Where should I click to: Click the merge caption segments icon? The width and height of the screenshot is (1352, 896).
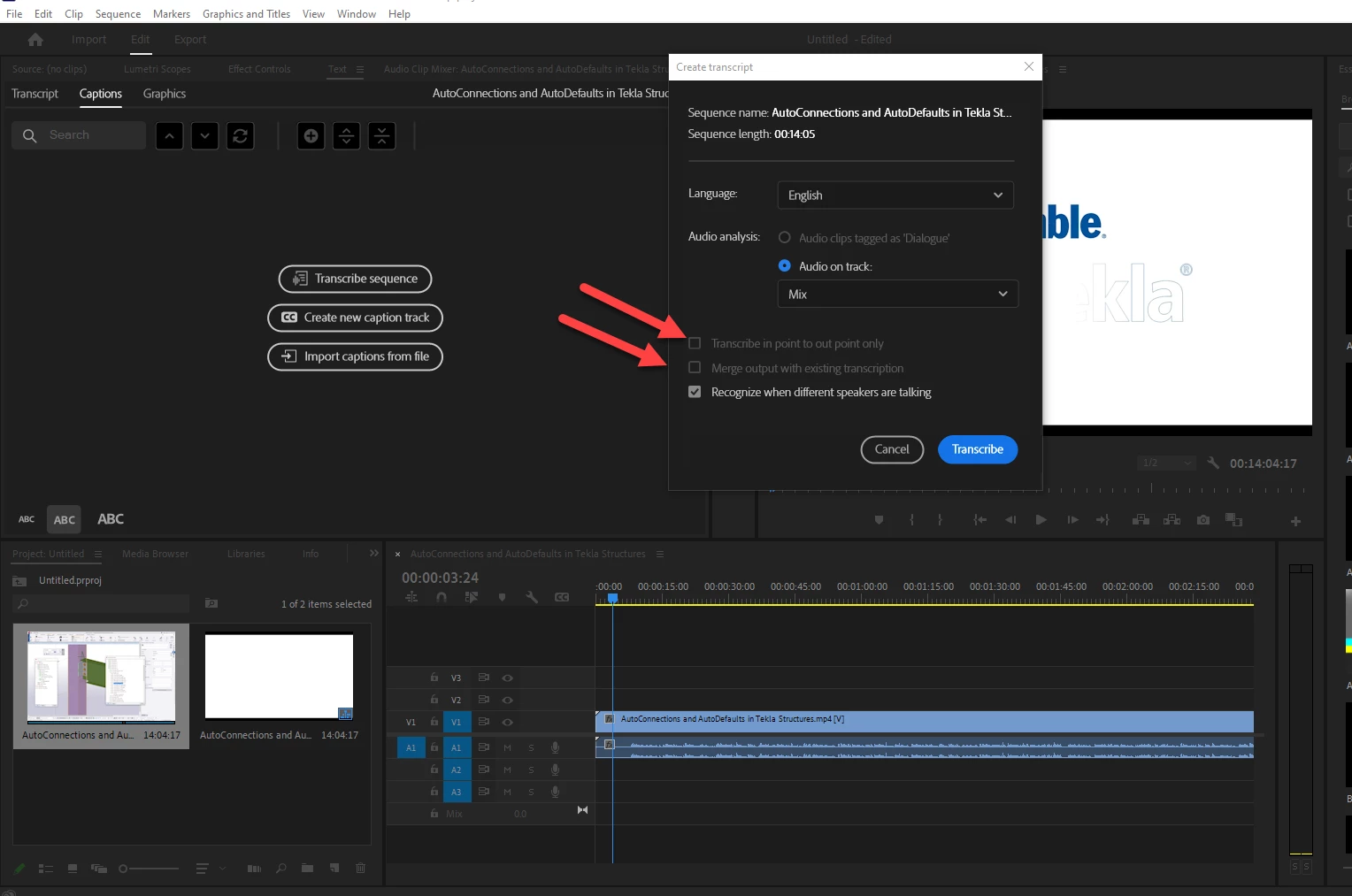click(381, 136)
